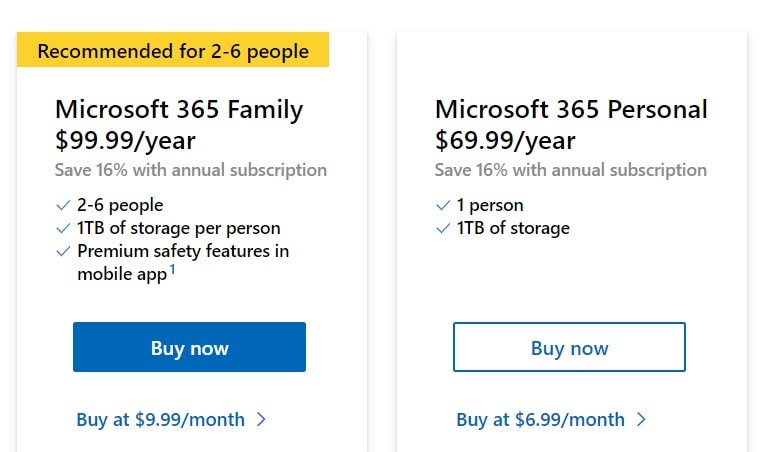Click the checkmark next to "1TB of storage per person"
The width and height of the screenshot is (763, 452).
(62, 229)
